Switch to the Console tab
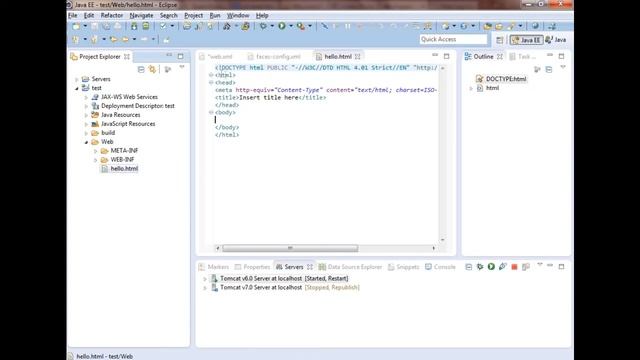This screenshot has height=360, width=640. (440, 267)
